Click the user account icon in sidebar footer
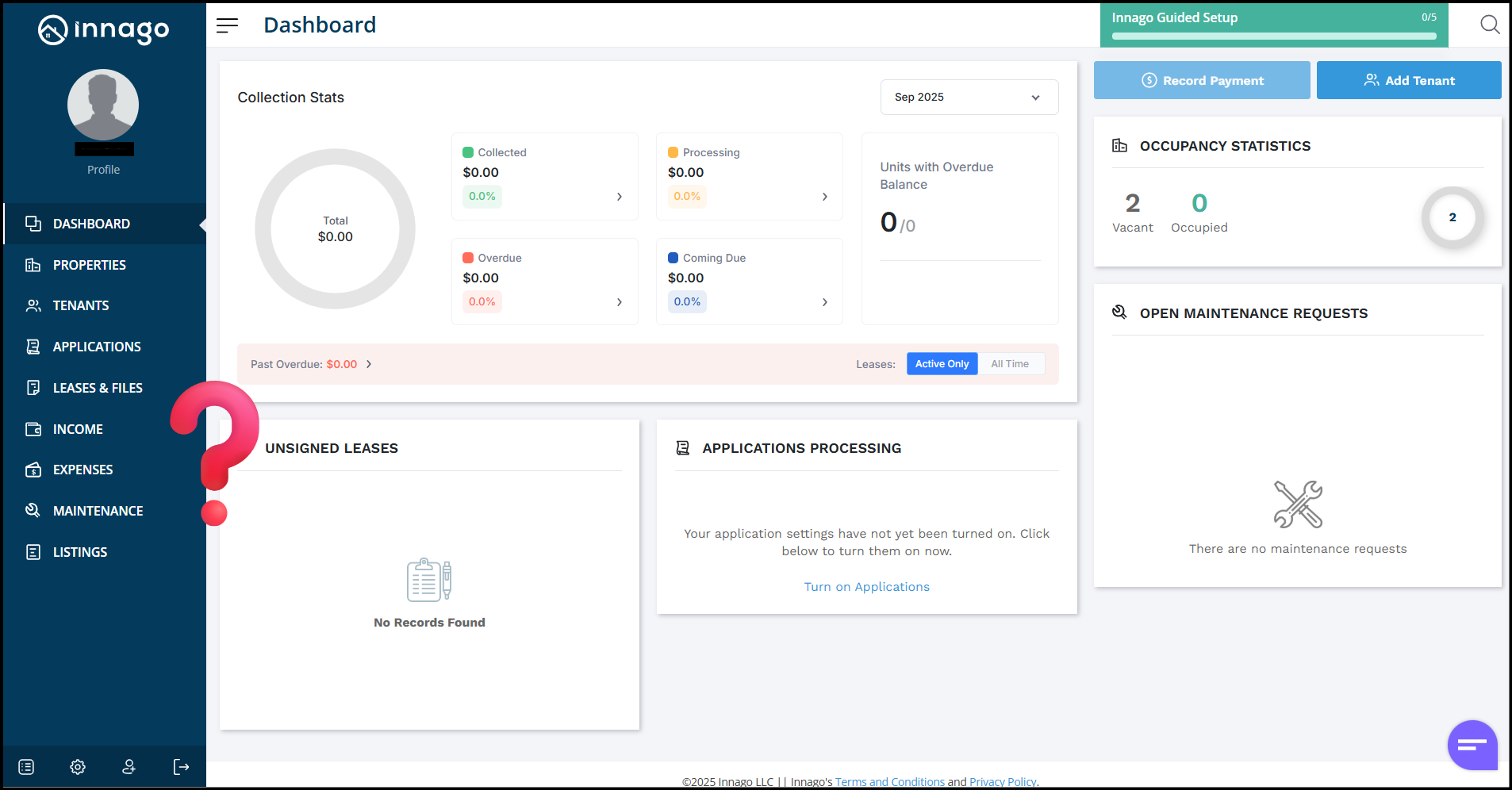The height and width of the screenshot is (790, 1512). pyautogui.click(x=129, y=766)
